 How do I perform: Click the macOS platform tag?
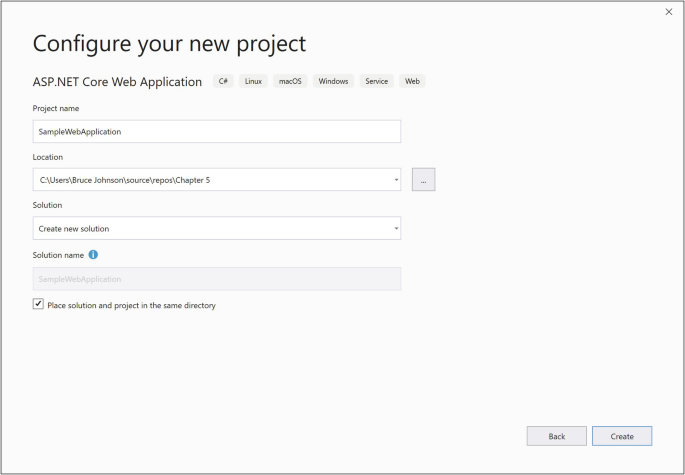[290, 81]
